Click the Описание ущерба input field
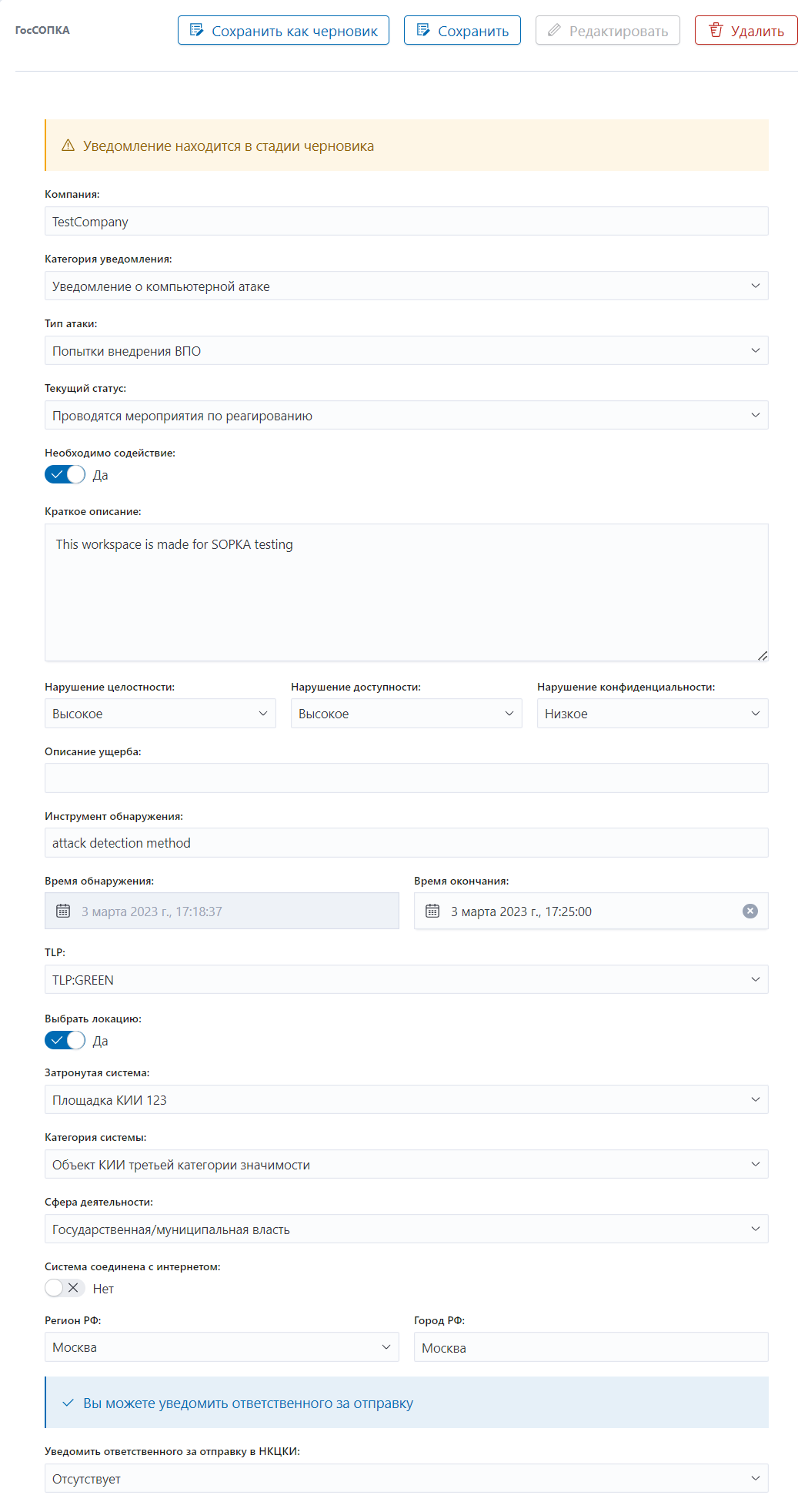Viewport: 808px width, 1512px height. coord(406,778)
